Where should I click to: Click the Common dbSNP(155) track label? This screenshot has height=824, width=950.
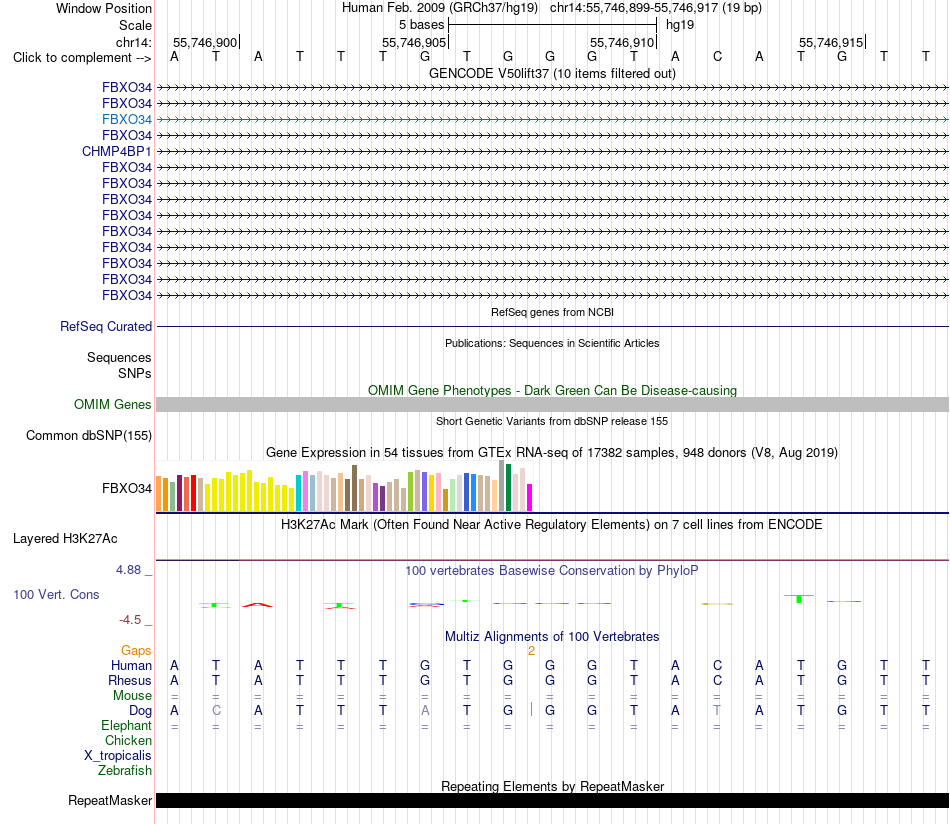pos(89,436)
